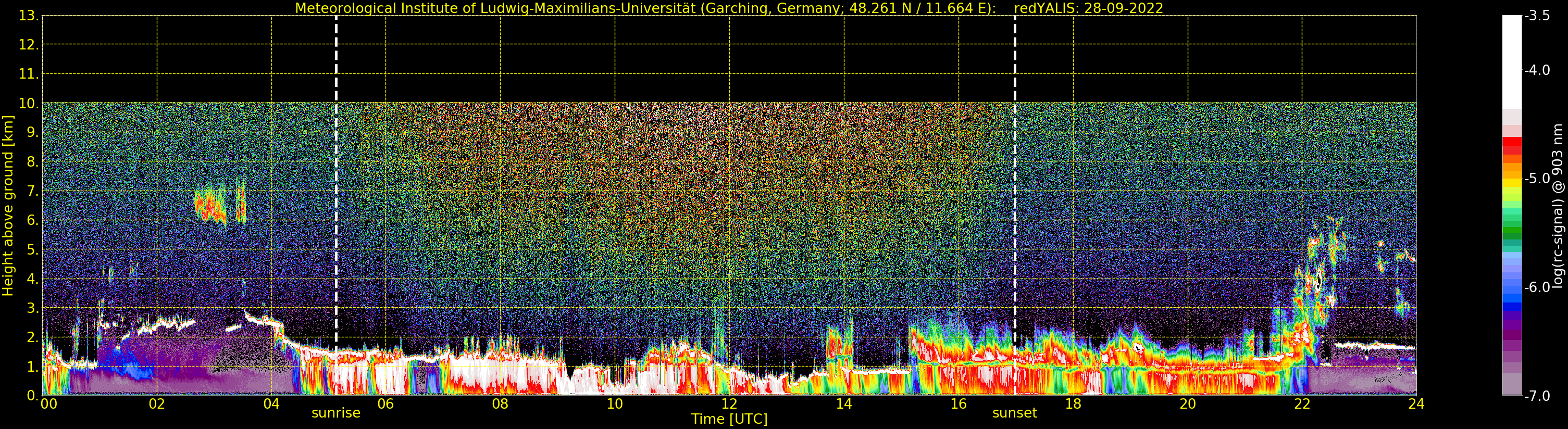This screenshot has width=1568, height=429.
Task: Click height axis tick label '3.'
Action: pyautogui.click(x=32, y=308)
